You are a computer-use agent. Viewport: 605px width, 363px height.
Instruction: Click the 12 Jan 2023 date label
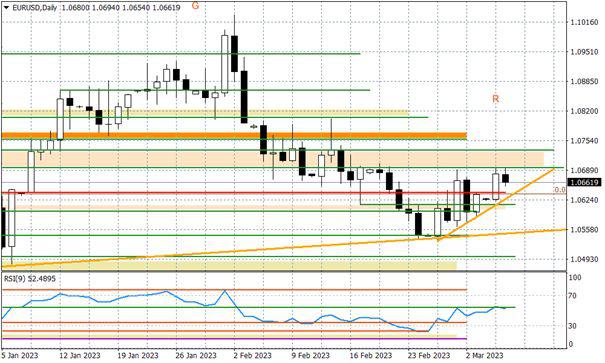coord(79,355)
